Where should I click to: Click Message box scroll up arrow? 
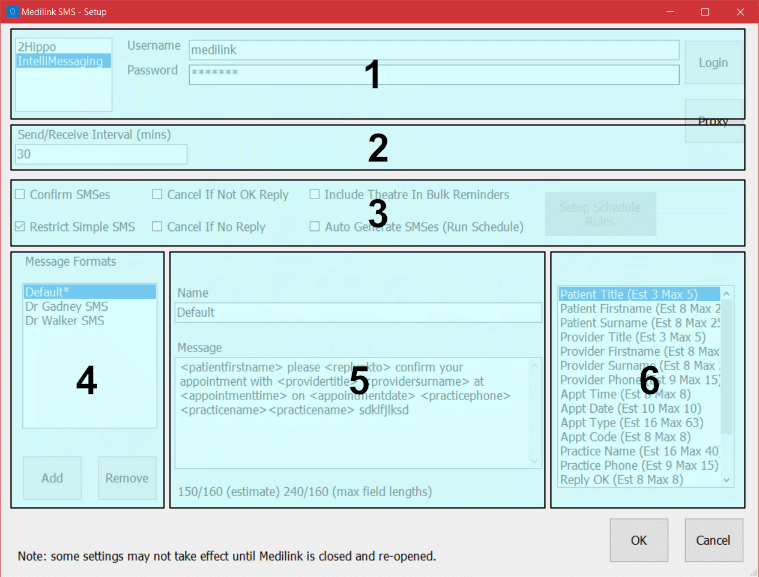pyautogui.click(x=535, y=365)
